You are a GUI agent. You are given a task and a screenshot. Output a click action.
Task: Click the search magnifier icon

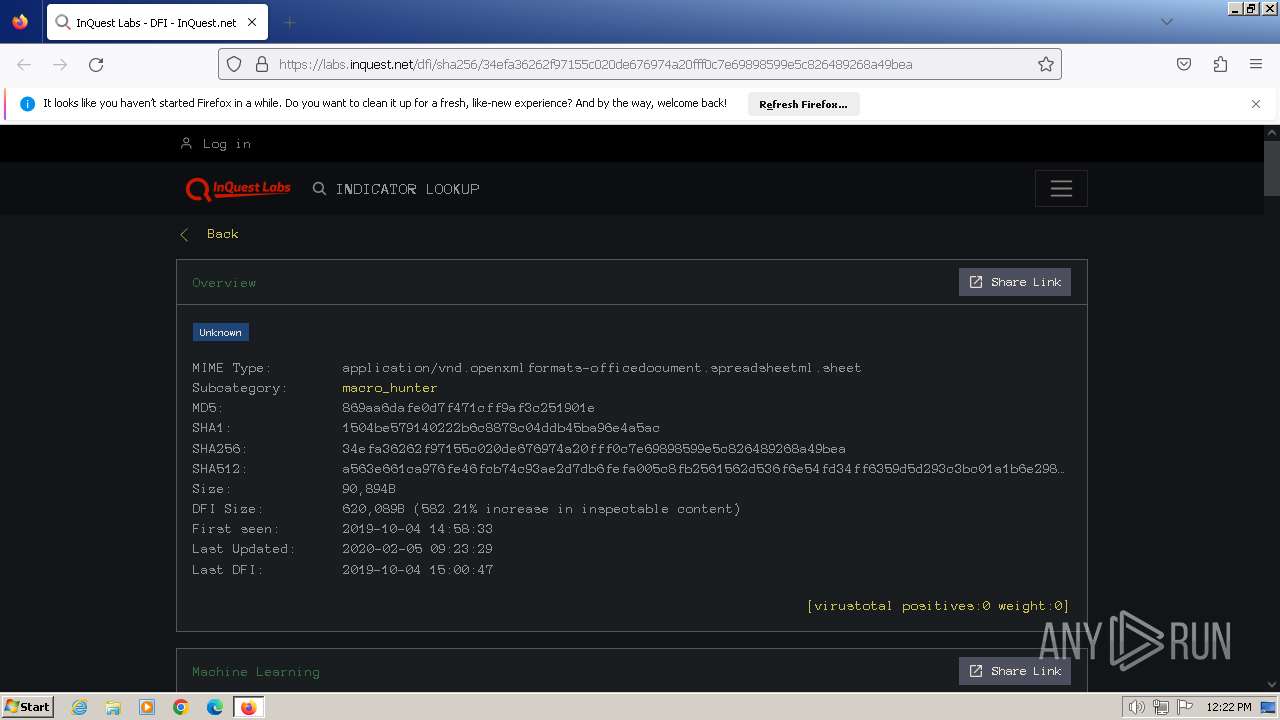pyautogui.click(x=319, y=188)
